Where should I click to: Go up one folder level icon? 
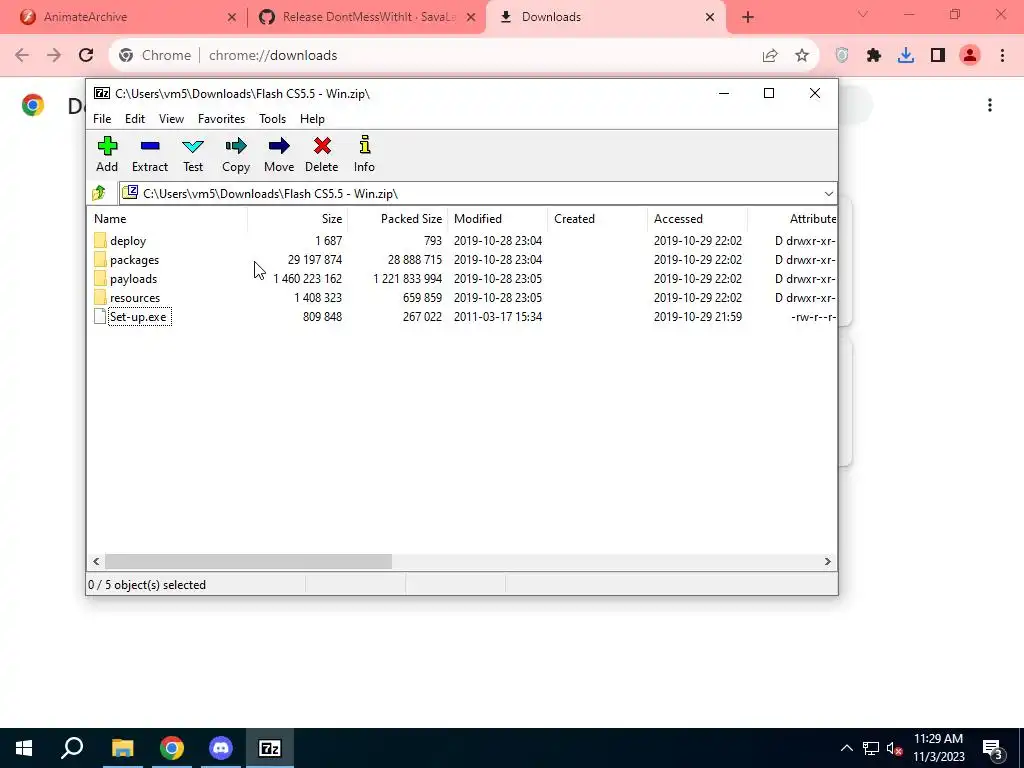99,193
